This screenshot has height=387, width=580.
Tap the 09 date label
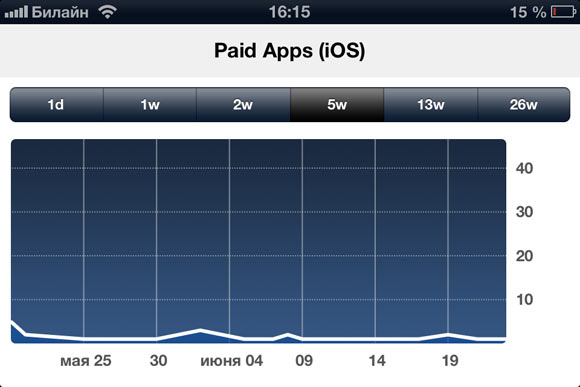tap(304, 361)
